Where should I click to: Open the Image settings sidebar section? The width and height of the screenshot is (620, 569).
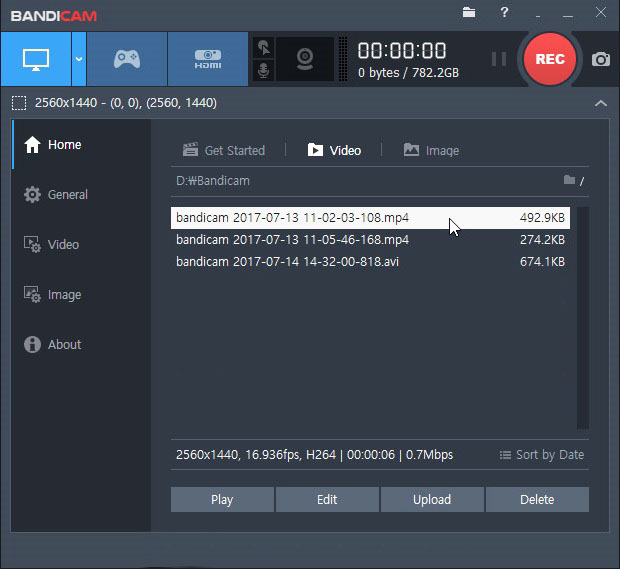coord(81,295)
